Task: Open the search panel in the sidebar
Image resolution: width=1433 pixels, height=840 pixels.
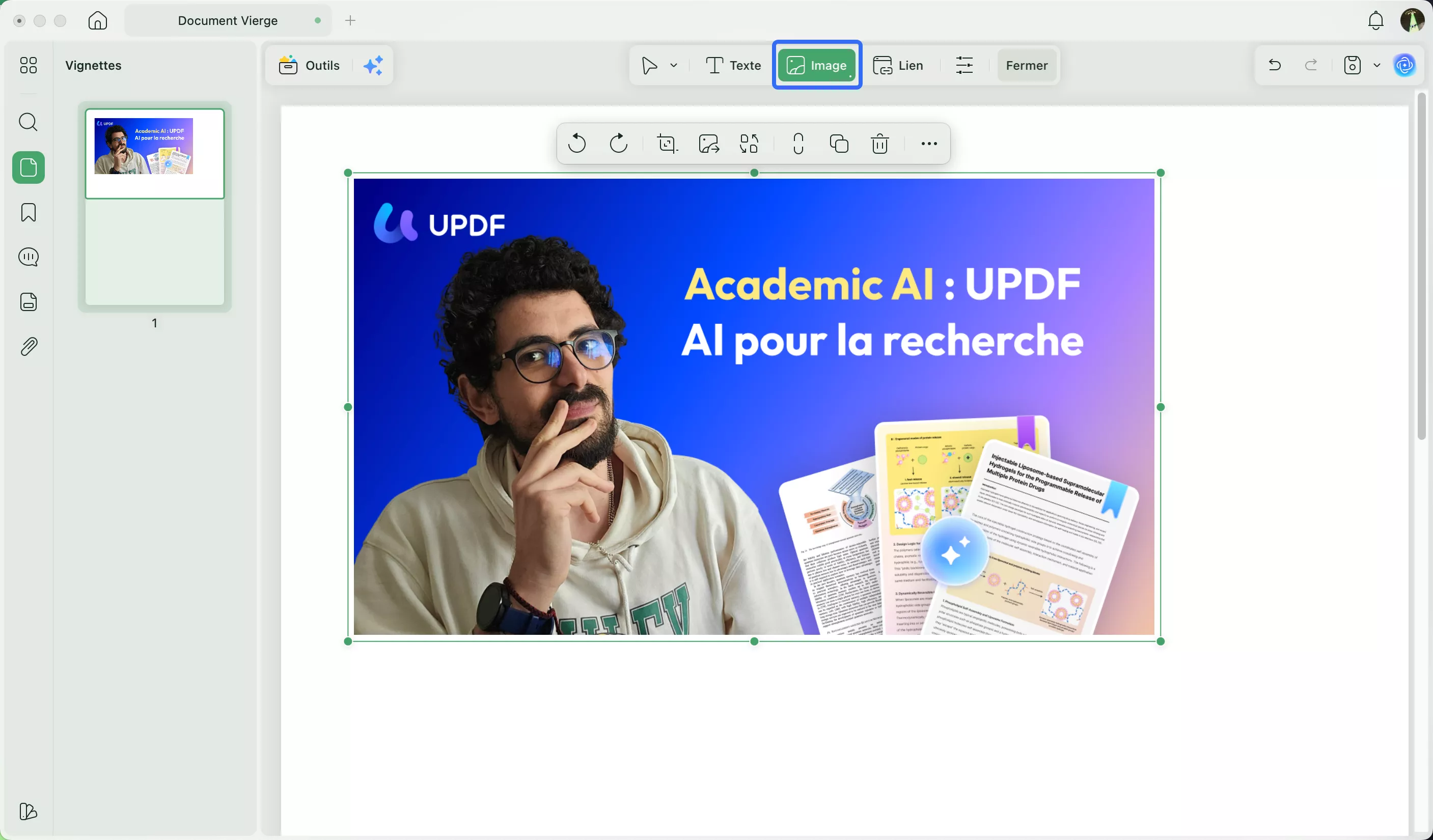Action: (x=28, y=122)
